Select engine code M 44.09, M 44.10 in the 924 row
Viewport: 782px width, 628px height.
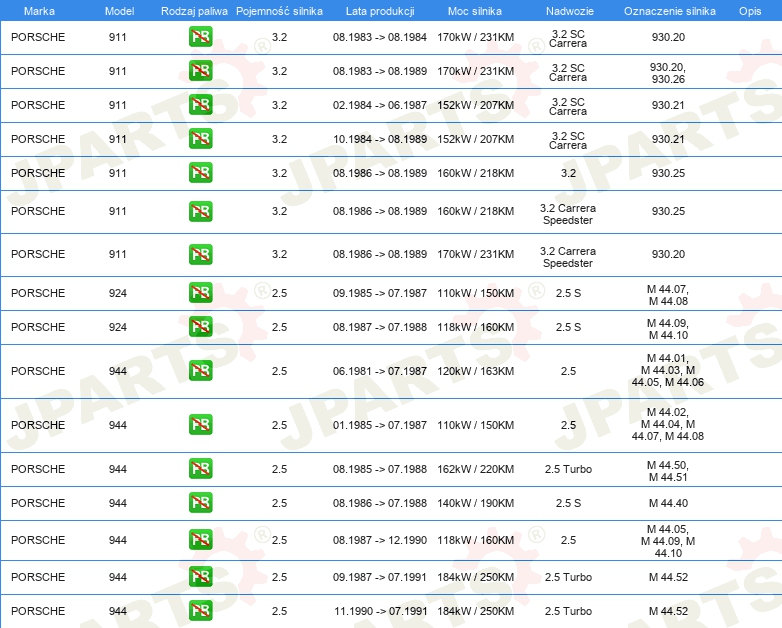click(x=668, y=329)
